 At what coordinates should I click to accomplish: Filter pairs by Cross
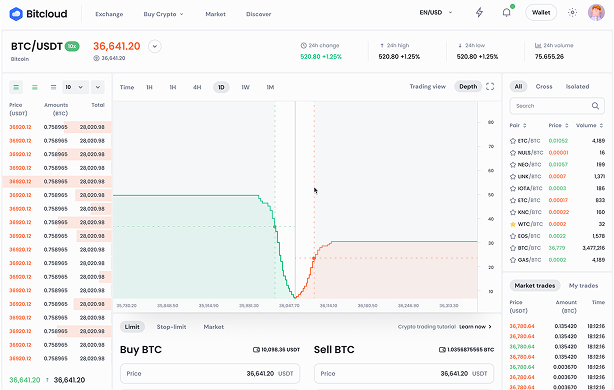point(544,87)
